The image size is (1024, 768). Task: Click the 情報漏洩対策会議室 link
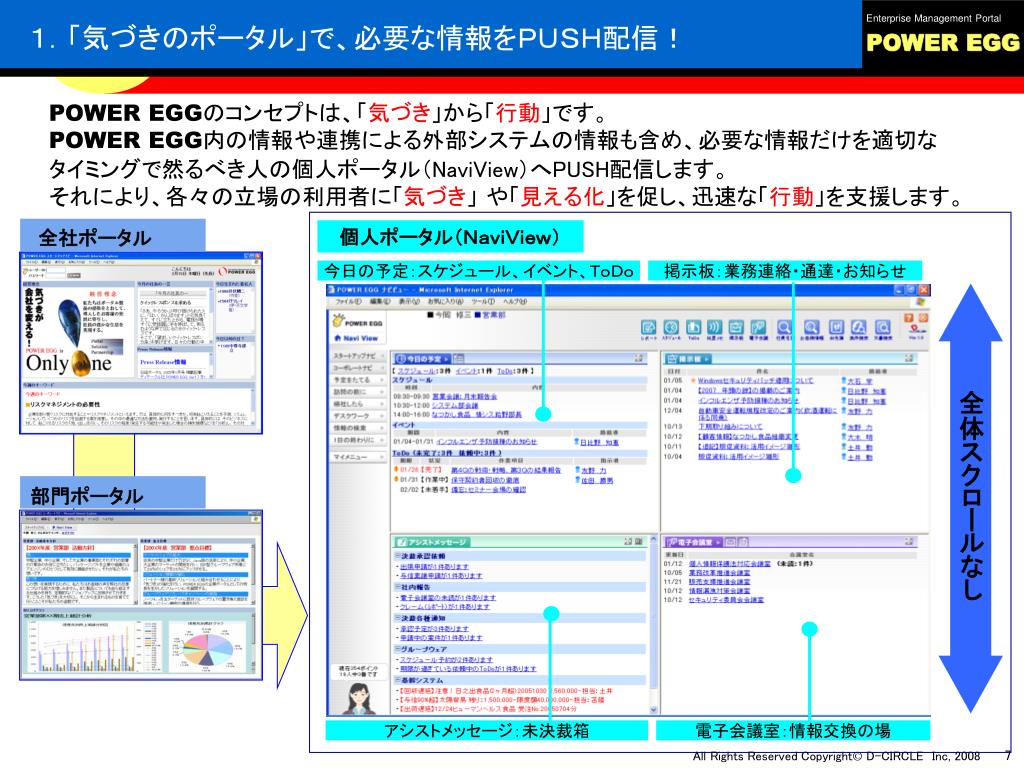click(x=719, y=590)
